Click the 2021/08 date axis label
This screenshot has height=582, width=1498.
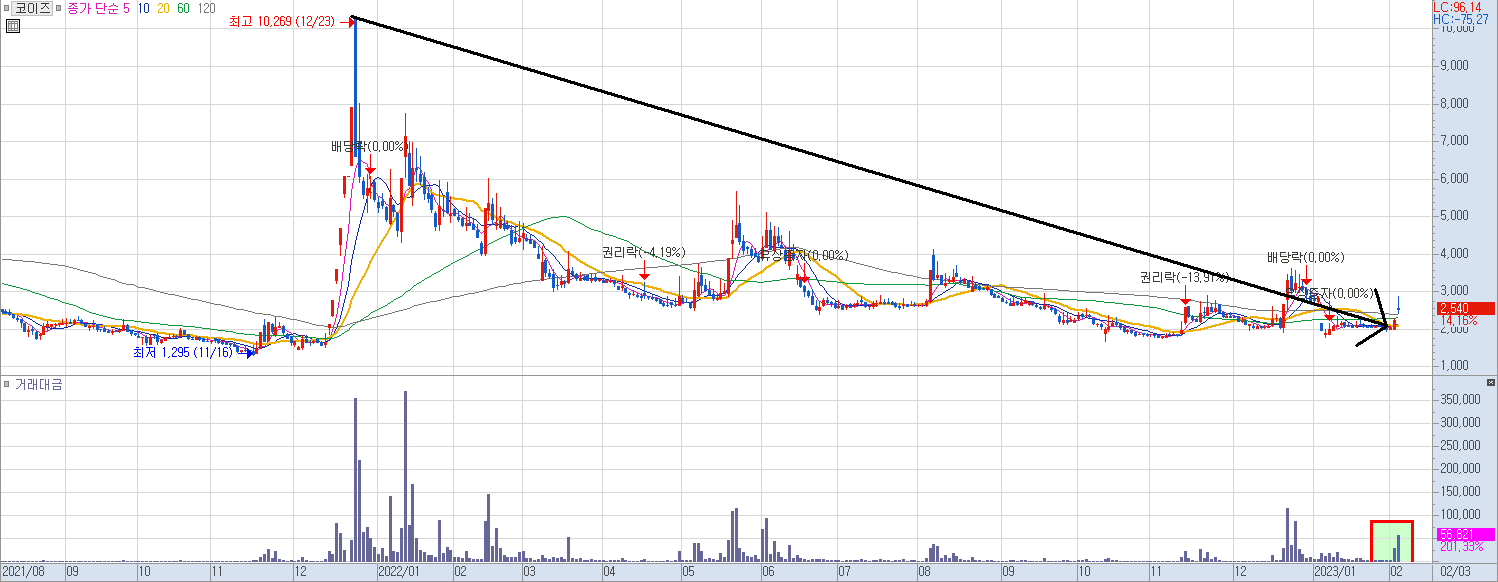pos(24,573)
